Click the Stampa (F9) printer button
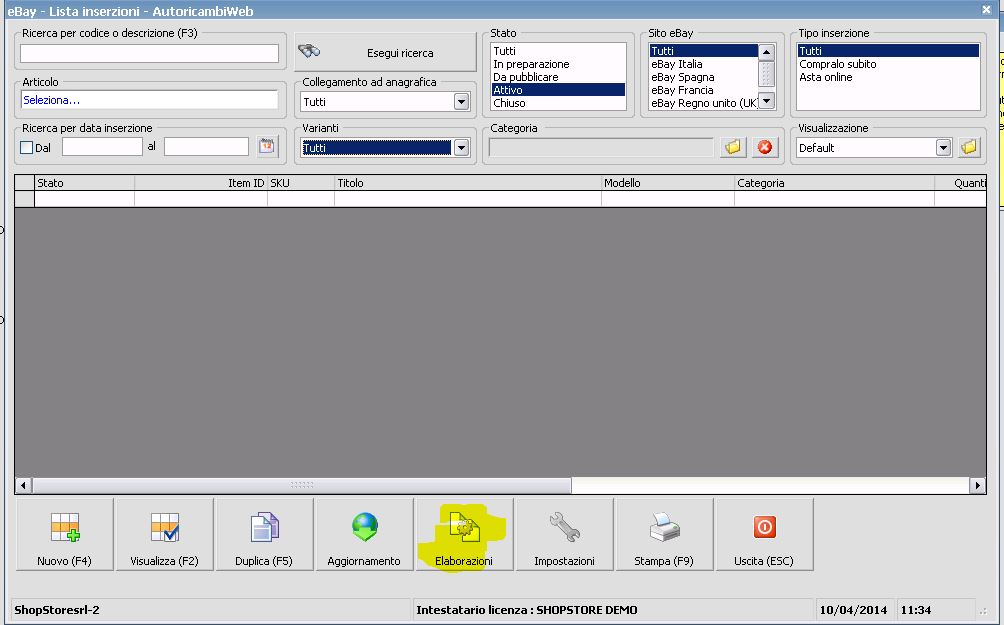The image size is (1004, 625). click(664, 534)
